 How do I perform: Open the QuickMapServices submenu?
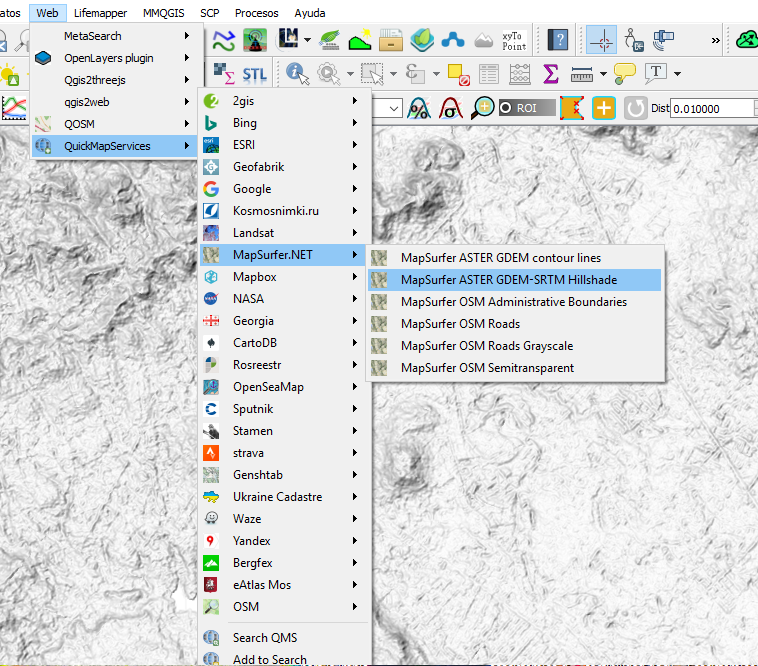point(115,146)
